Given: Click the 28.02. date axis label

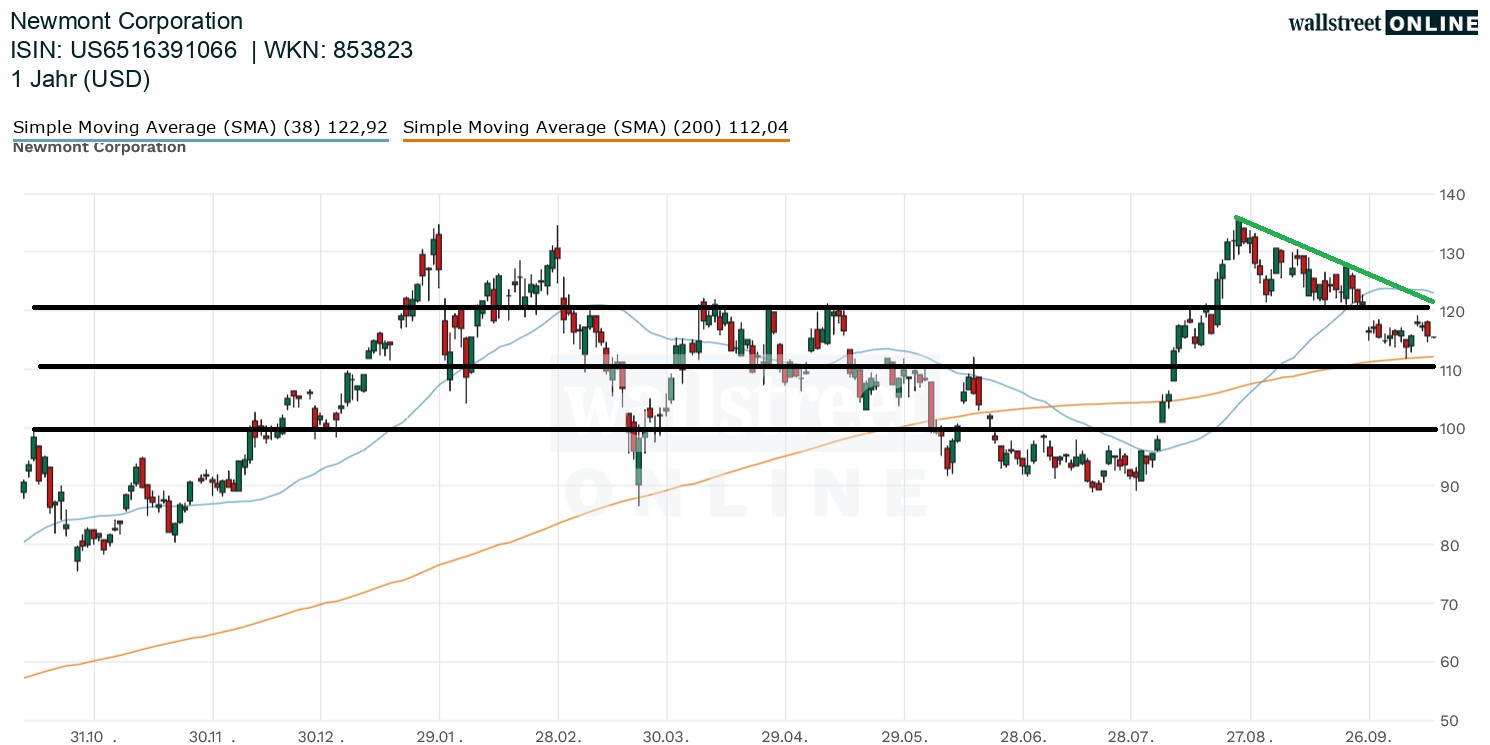Looking at the screenshot, I should pos(558,736).
